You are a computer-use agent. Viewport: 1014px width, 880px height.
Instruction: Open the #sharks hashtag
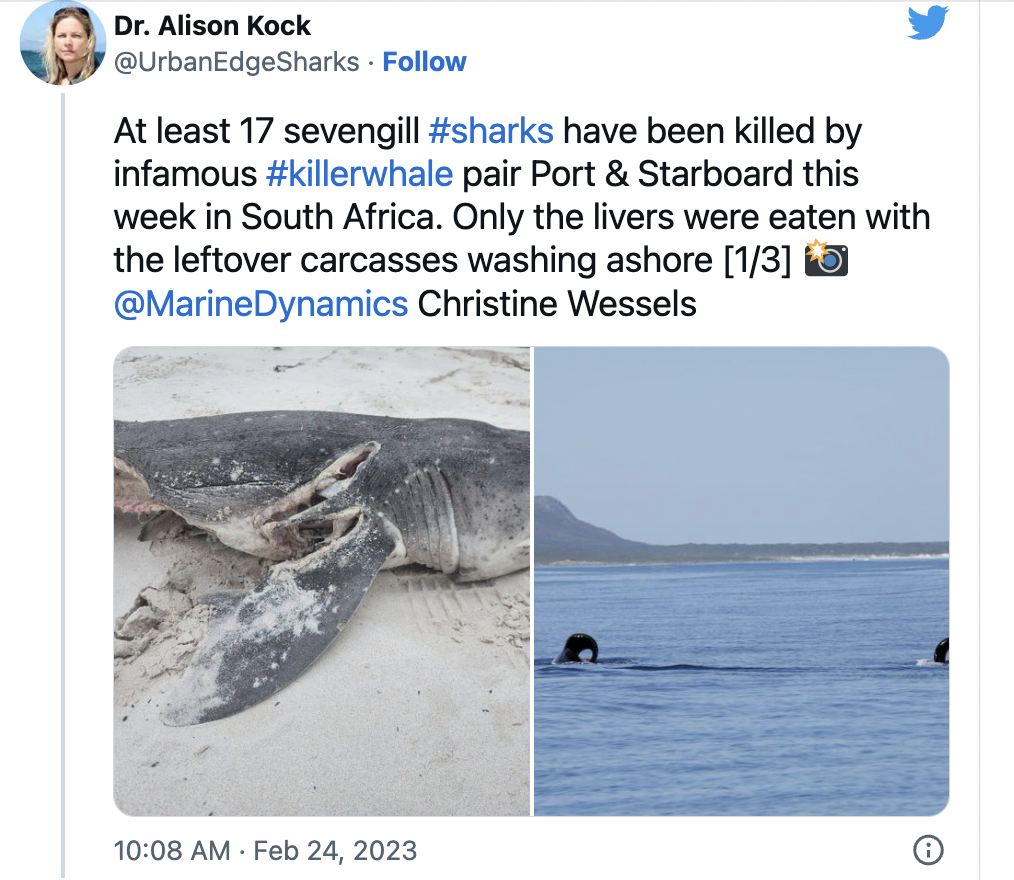490,131
